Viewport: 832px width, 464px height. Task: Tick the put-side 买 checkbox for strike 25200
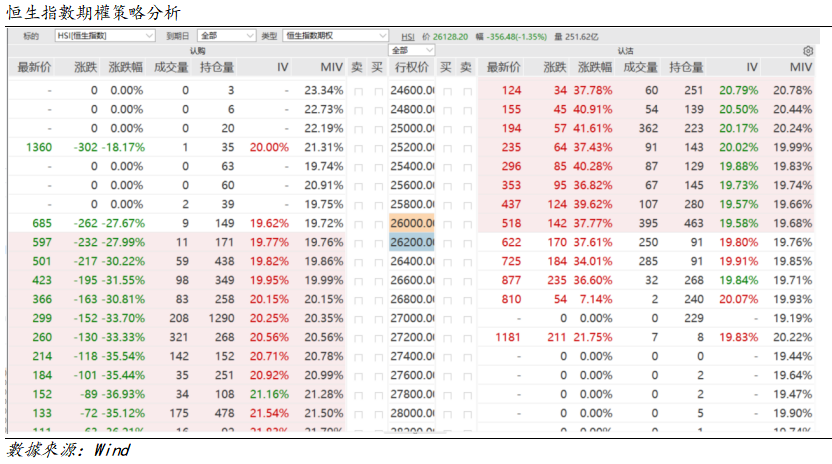coord(446,147)
